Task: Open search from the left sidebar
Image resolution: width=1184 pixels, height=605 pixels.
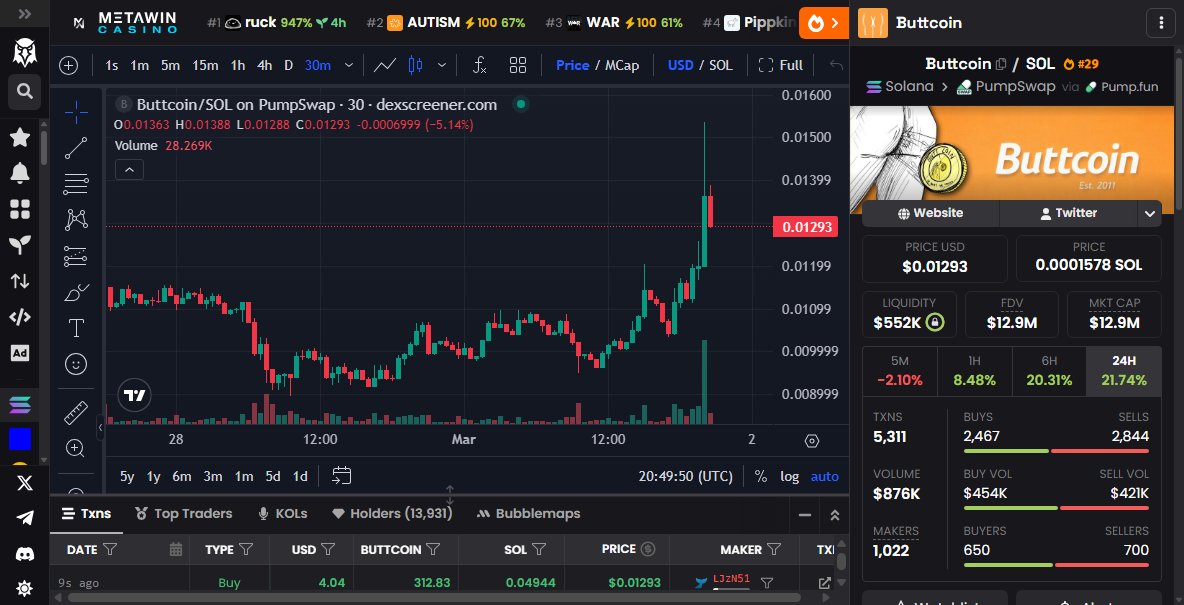Action: tap(22, 91)
